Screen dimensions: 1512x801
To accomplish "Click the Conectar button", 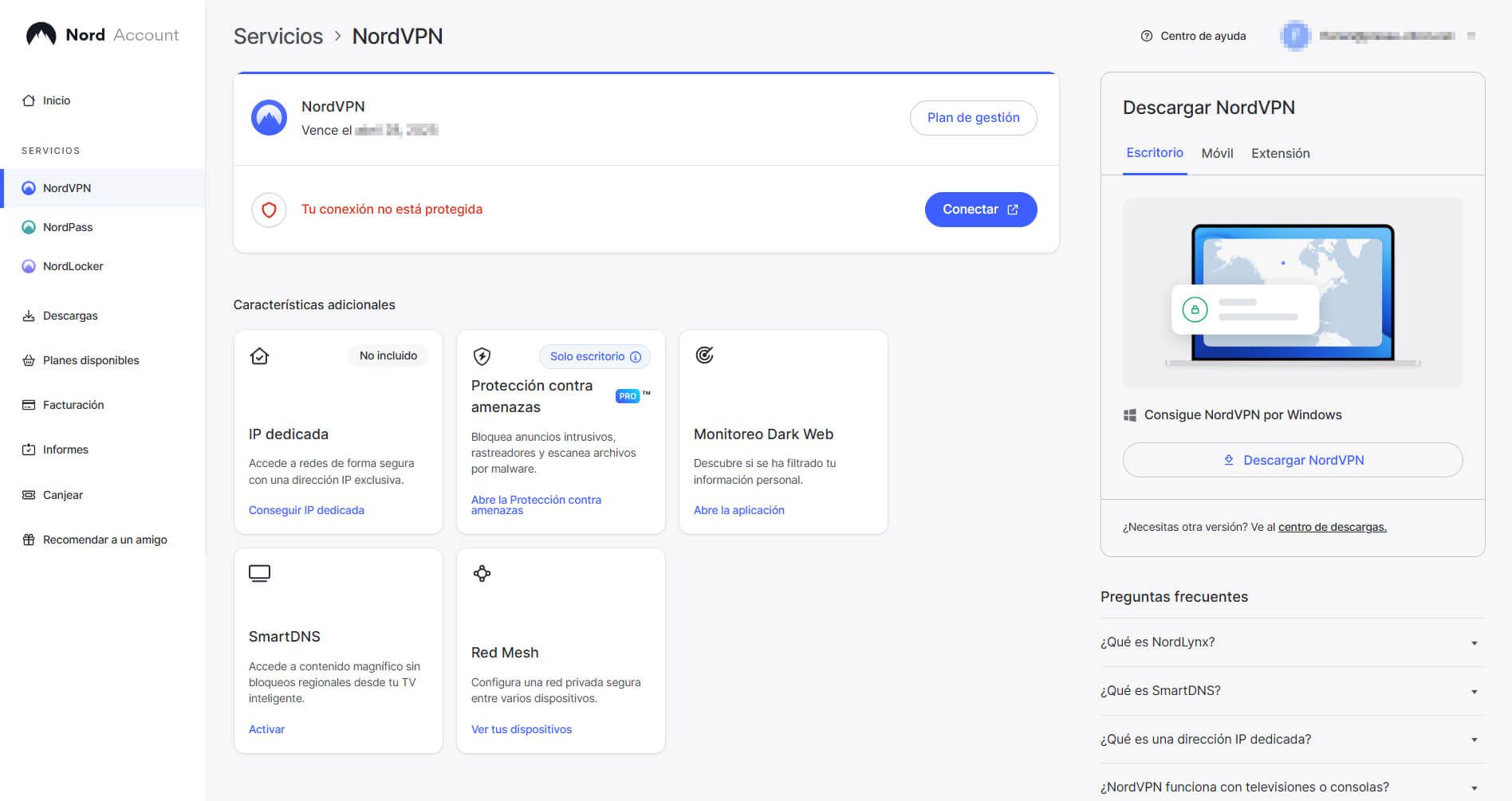I will coord(981,210).
